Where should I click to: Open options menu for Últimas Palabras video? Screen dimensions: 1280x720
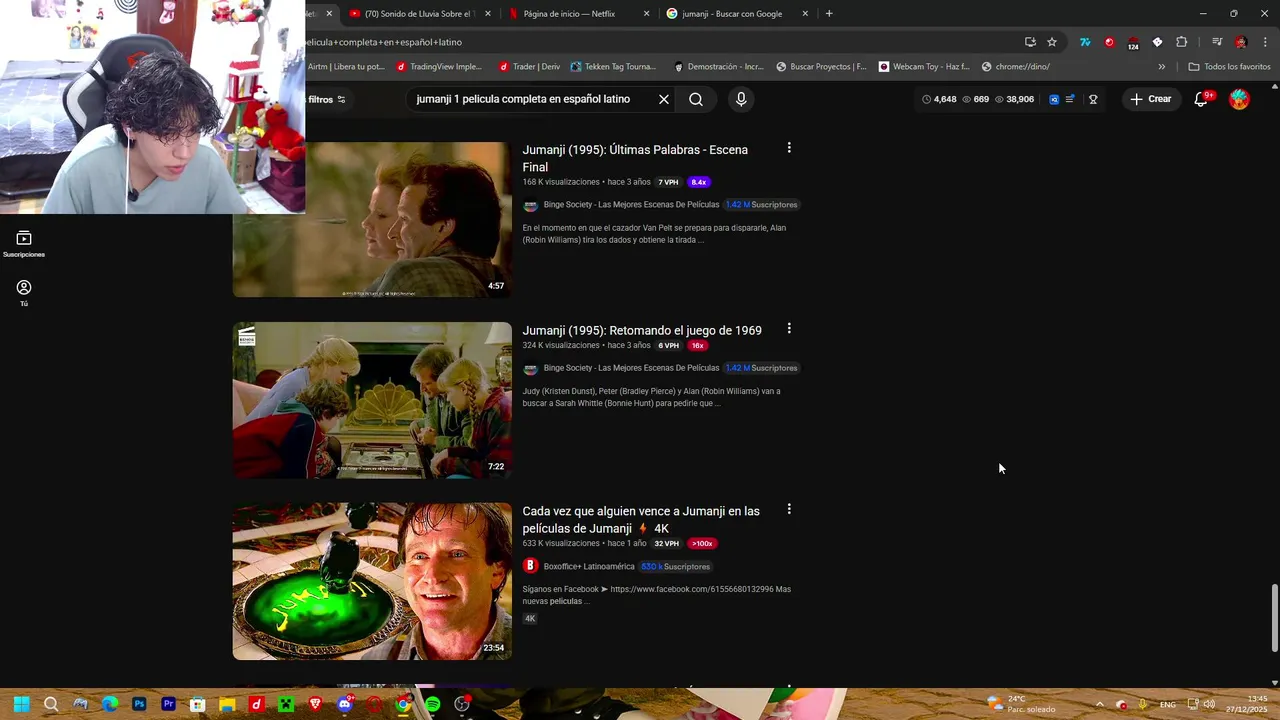coord(789,148)
